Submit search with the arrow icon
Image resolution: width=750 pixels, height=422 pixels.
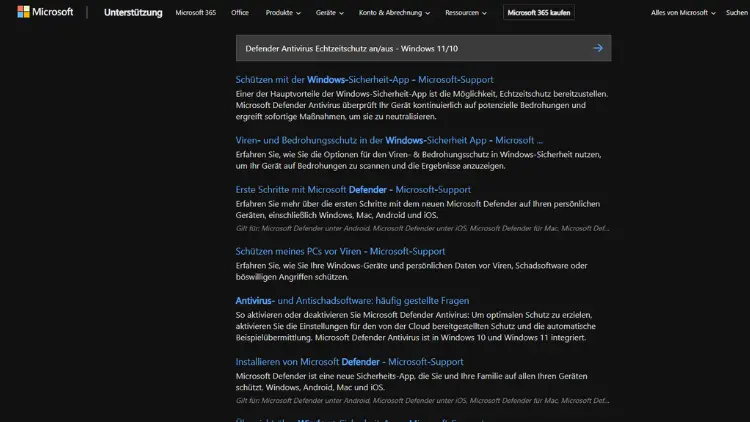(x=598, y=48)
